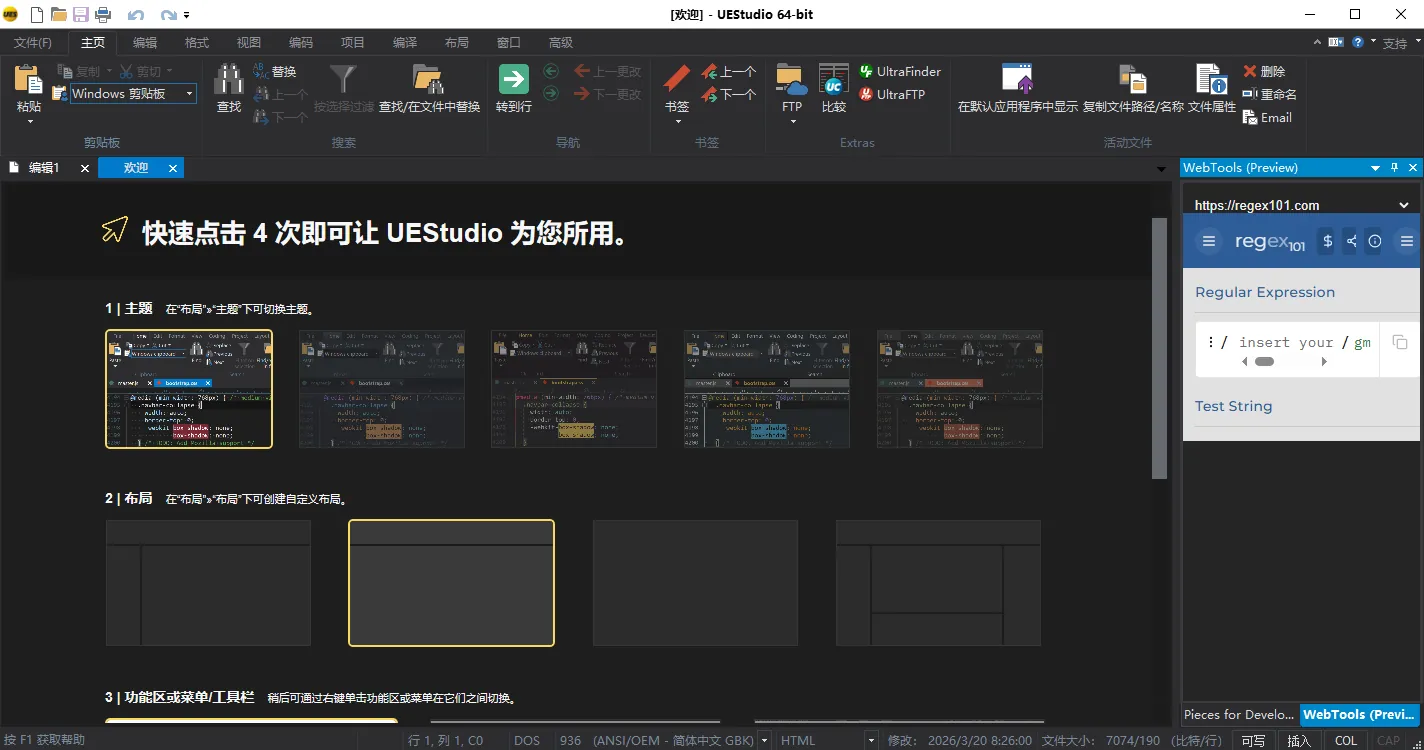The height and width of the screenshot is (750, 1424).
Task: Click the Test String link in regex panel
Action: [1233, 406]
